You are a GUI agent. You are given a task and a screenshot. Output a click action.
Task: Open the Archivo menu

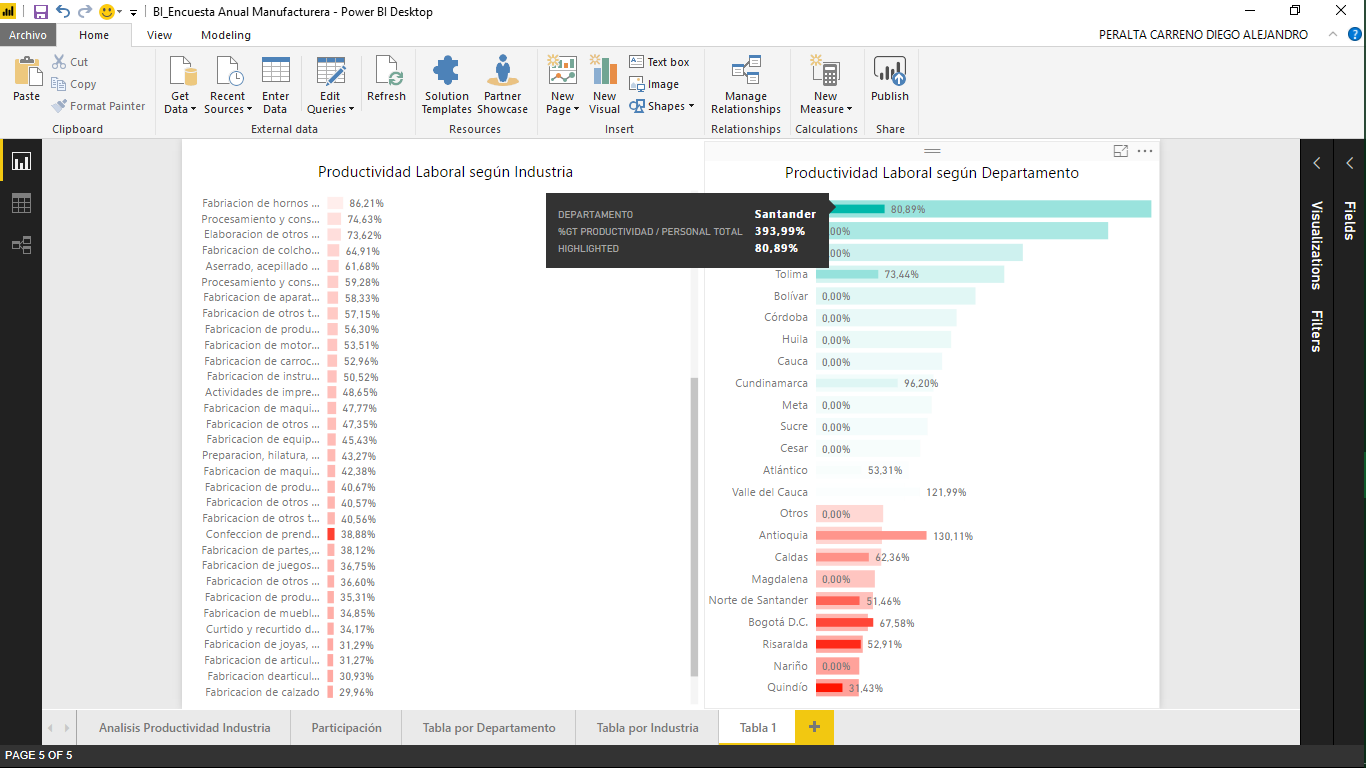coord(28,35)
